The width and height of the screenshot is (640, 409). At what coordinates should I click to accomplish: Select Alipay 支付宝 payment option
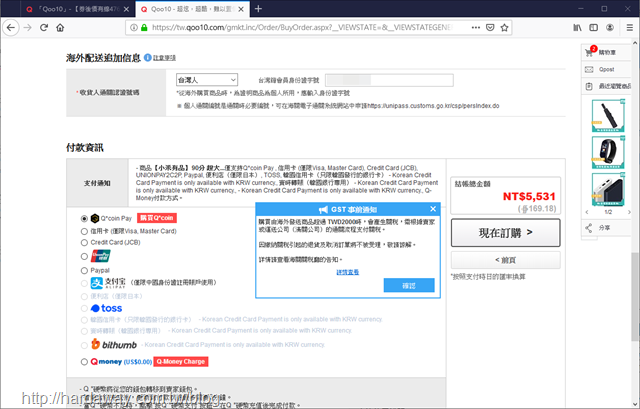click(84, 282)
